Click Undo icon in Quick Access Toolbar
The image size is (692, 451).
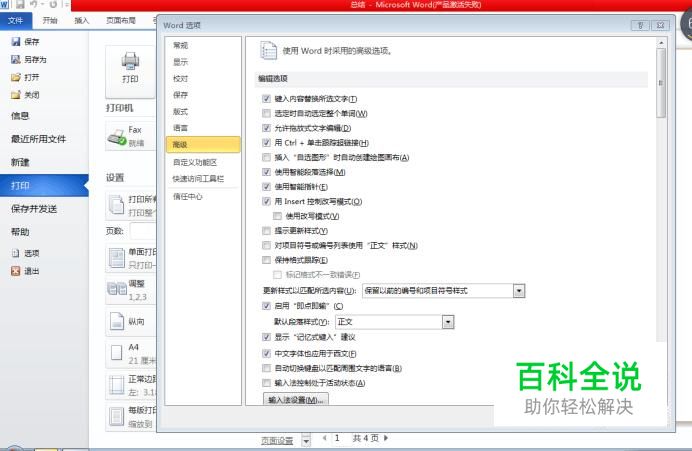tap(34, 4)
